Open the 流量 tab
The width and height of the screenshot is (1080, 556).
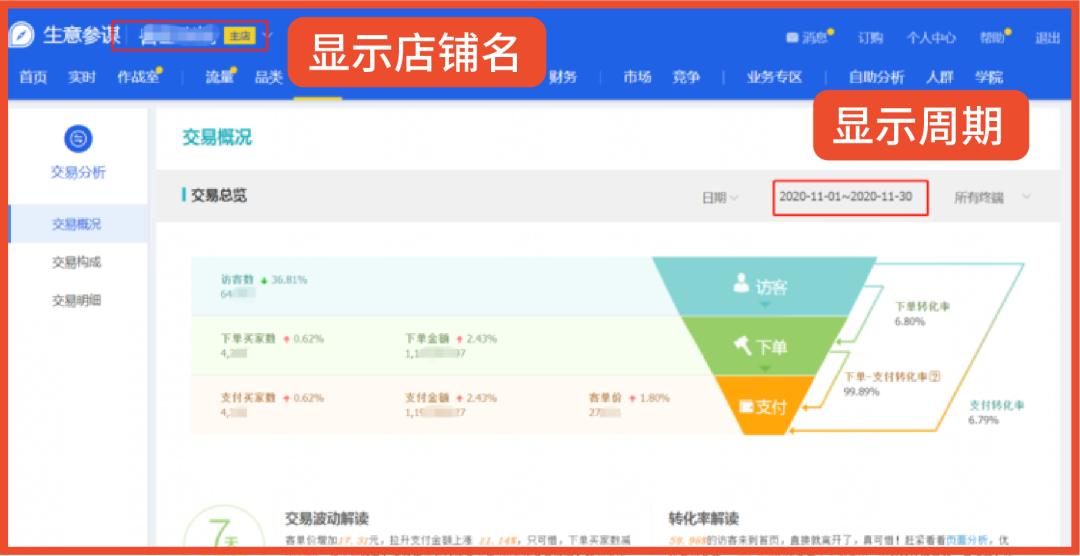point(219,77)
